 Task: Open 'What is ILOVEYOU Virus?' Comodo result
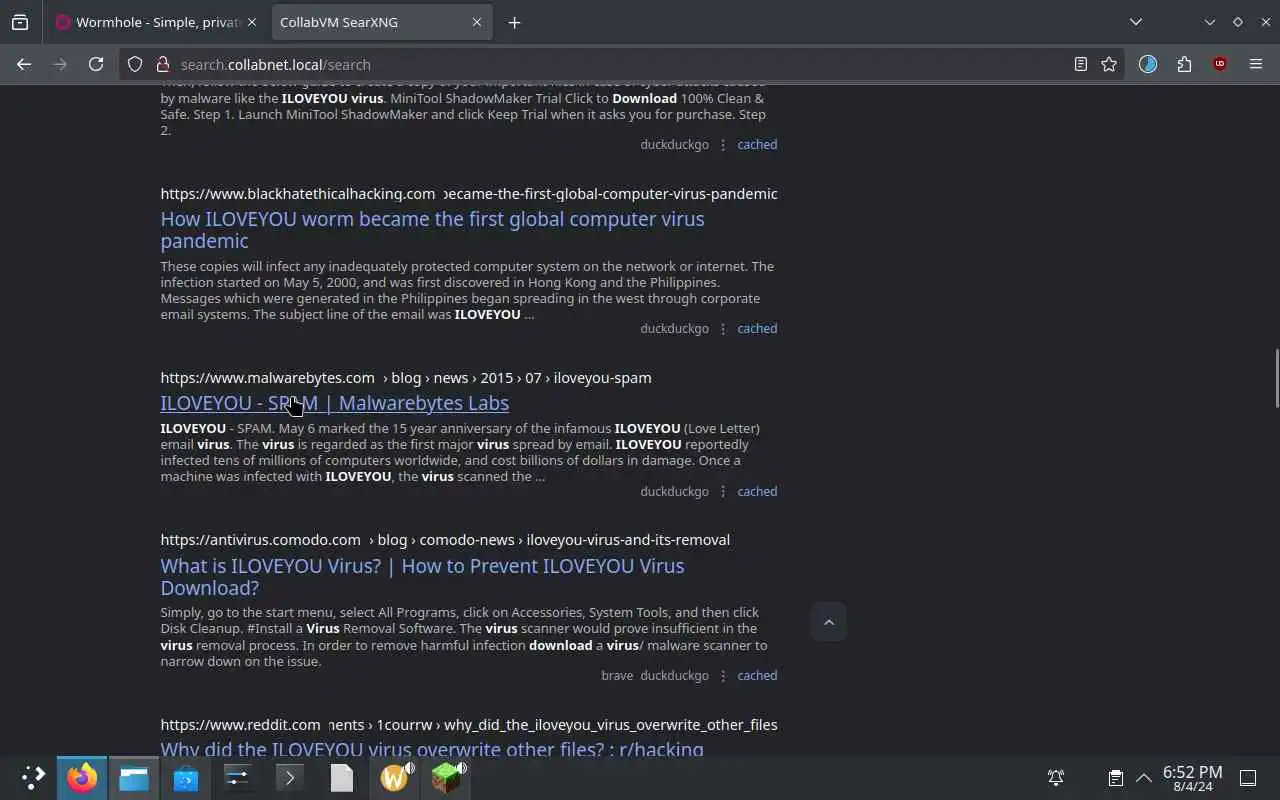point(422,577)
